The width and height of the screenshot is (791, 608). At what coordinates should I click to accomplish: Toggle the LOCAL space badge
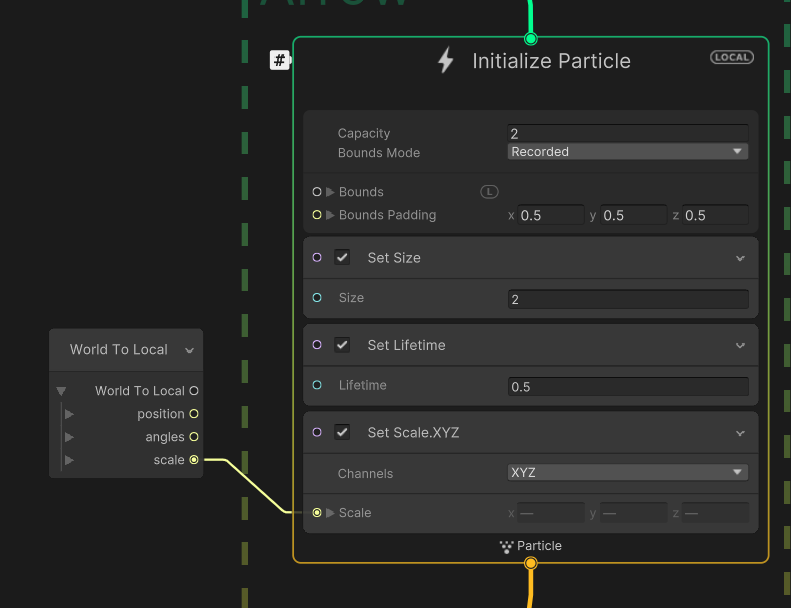pyautogui.click(x=732, y=57)
